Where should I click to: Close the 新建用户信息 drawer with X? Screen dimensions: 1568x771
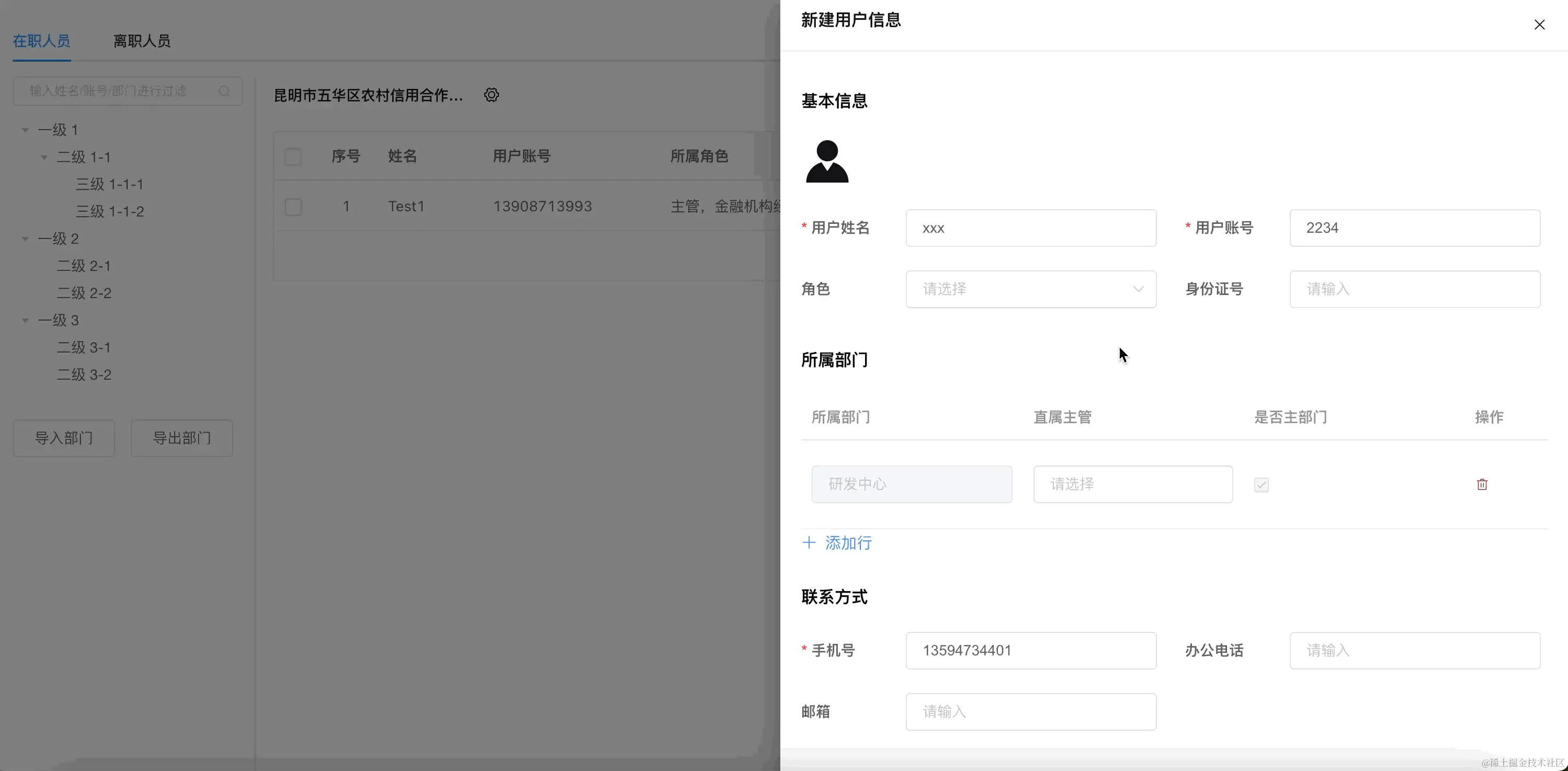click(1539, 25)
